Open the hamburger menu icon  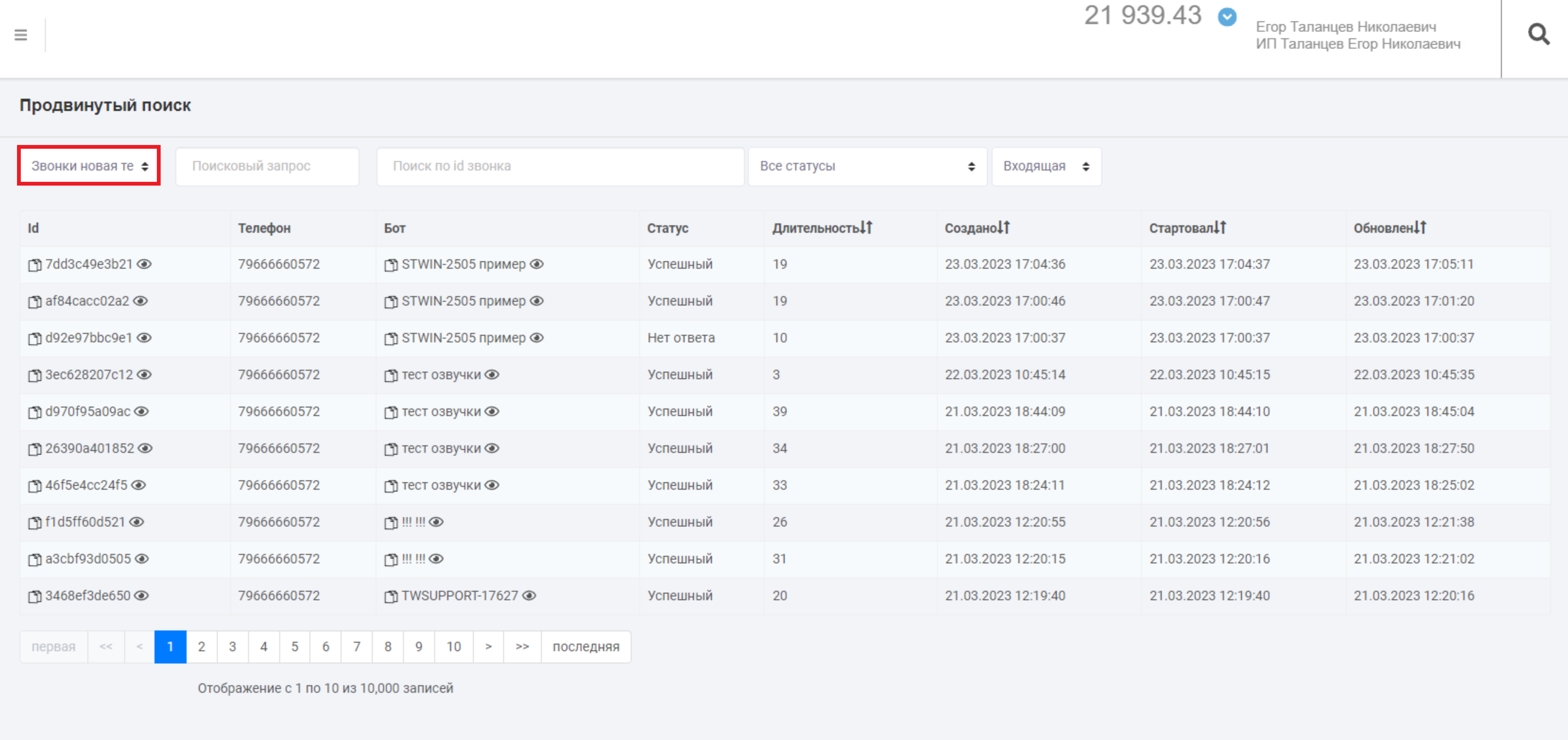click(x=21, y=34)
